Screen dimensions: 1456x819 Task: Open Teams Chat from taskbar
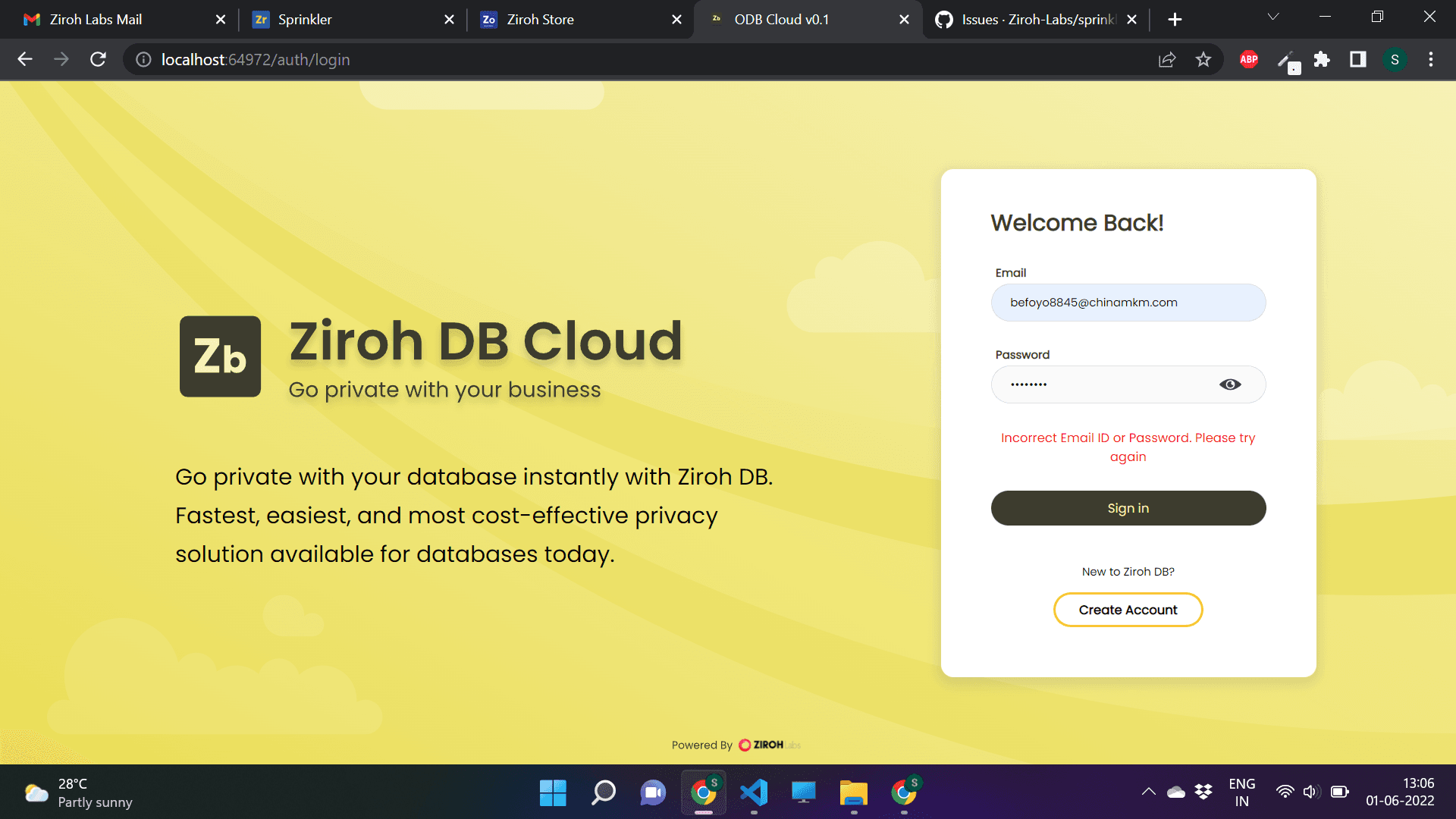tap(653, 793)
